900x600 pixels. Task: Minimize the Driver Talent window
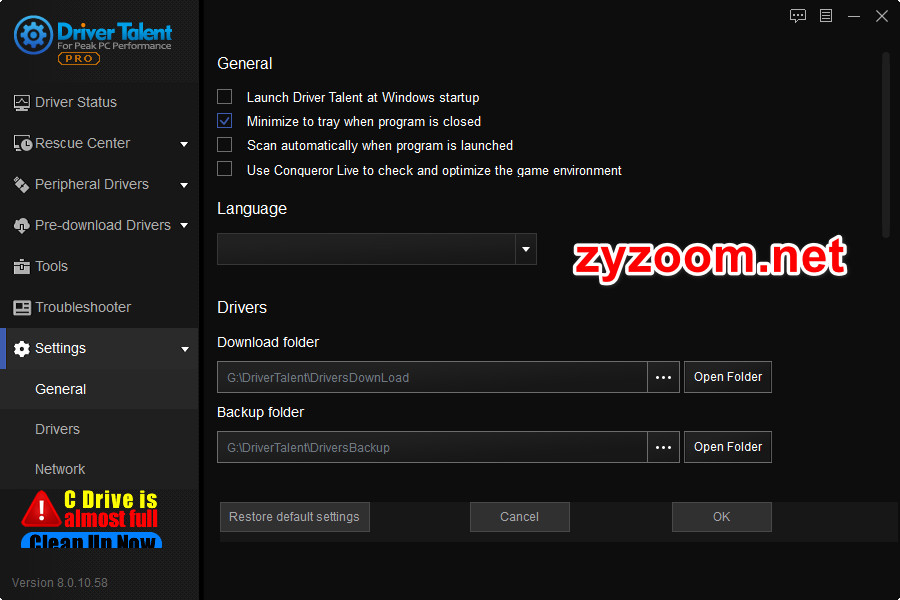point(854,16)
